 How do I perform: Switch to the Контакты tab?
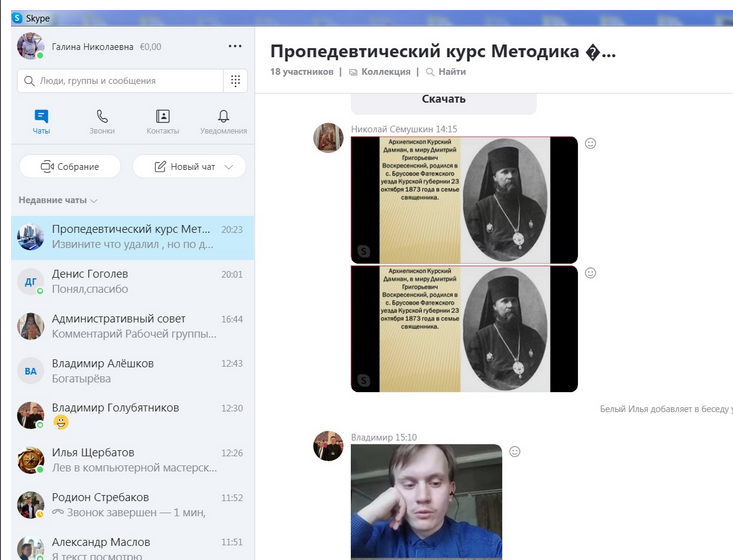point(163,122)
